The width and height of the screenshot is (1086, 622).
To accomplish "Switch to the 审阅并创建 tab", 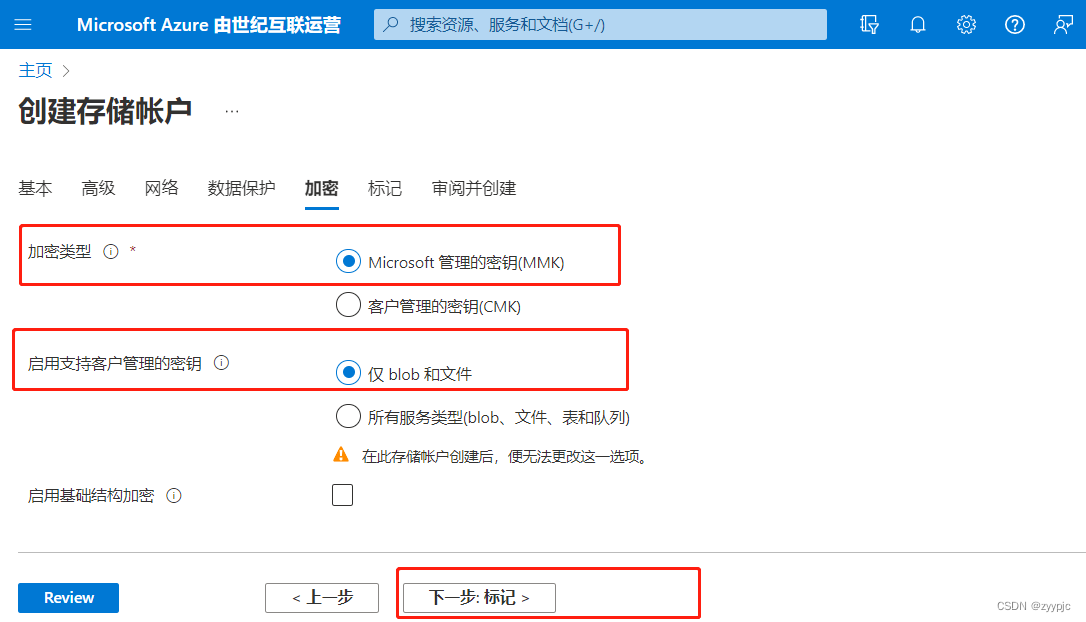I will click(x=474, y=188).
